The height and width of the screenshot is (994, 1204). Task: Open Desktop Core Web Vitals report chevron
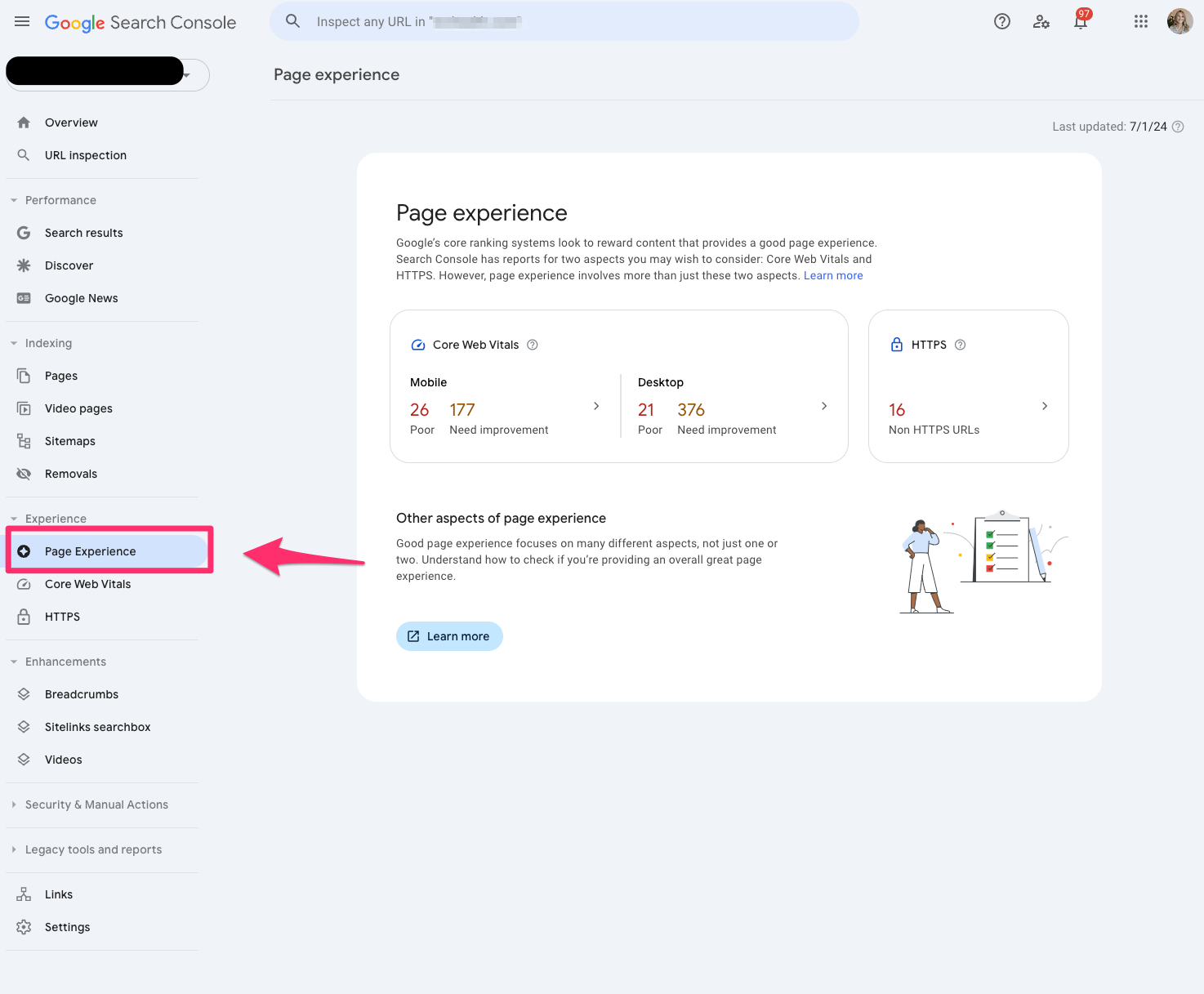[824, 406]
